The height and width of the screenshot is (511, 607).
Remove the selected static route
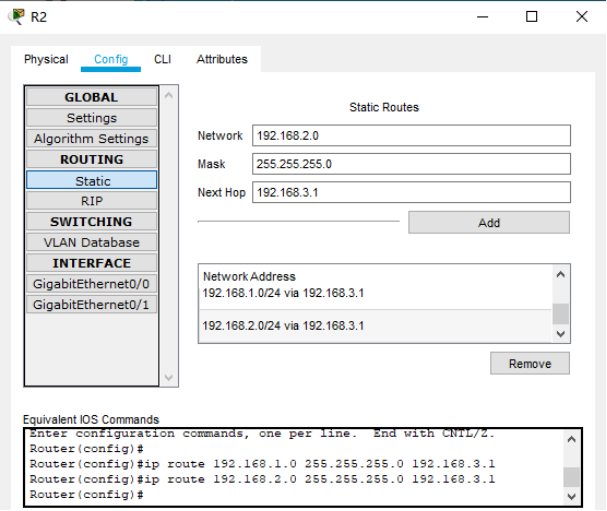[x=530, y=364]
